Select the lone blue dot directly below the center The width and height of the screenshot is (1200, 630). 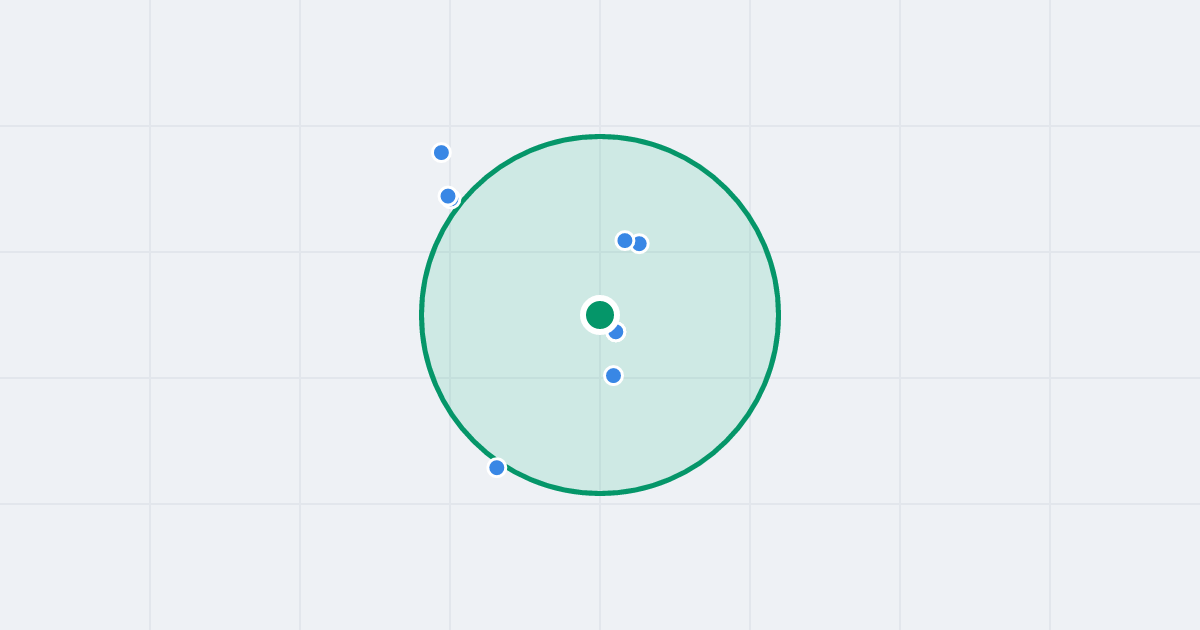[614, 376]
